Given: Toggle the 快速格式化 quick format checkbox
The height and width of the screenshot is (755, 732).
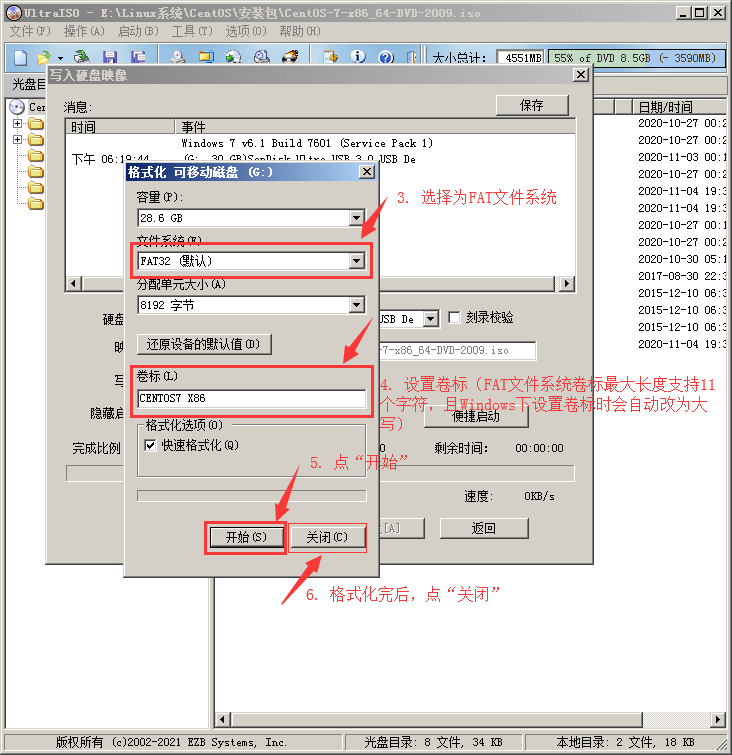Looking at the screenshot, I should tap(151, 445).
